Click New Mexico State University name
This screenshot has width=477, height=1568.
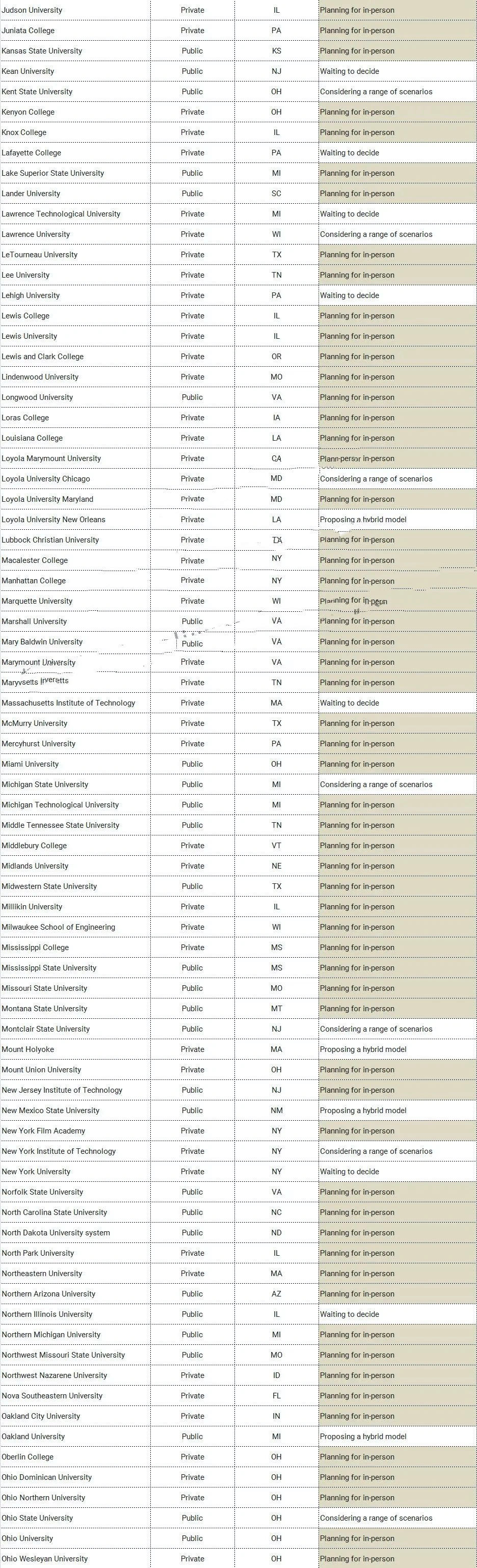[x=50, y=1110]
